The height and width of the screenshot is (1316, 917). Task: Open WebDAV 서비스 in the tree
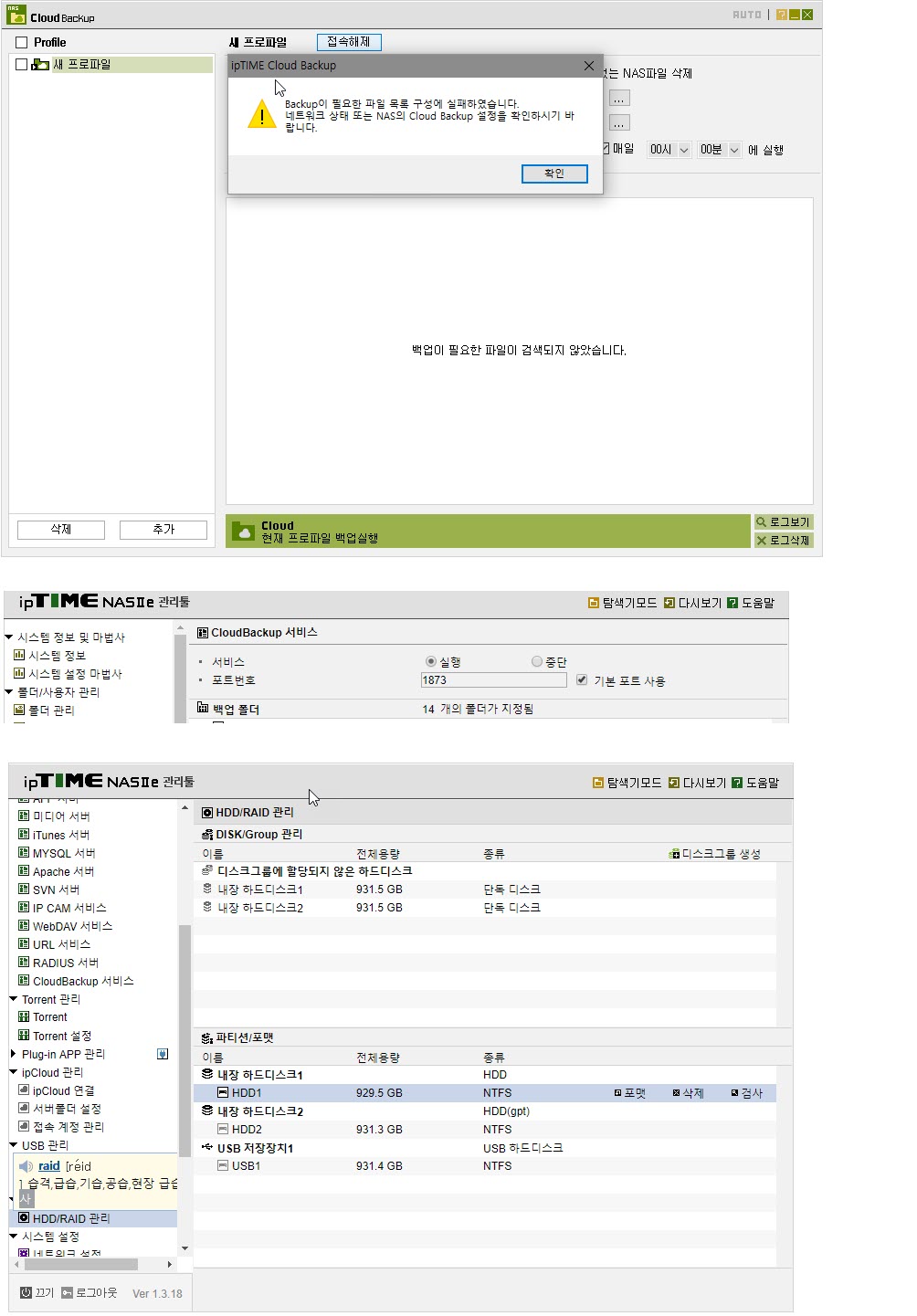65,926
